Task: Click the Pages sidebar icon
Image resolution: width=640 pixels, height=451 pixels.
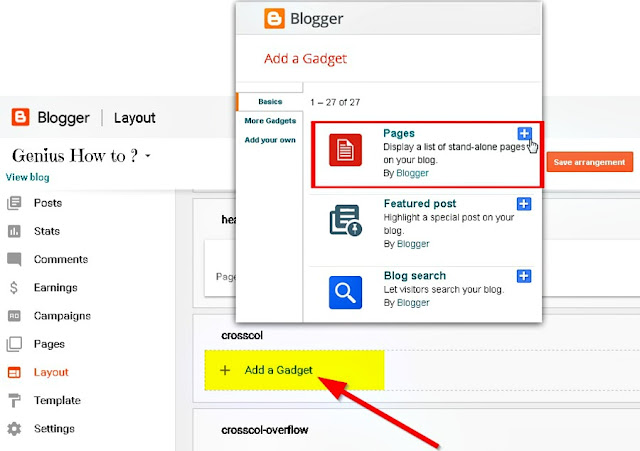Action: 14,344
